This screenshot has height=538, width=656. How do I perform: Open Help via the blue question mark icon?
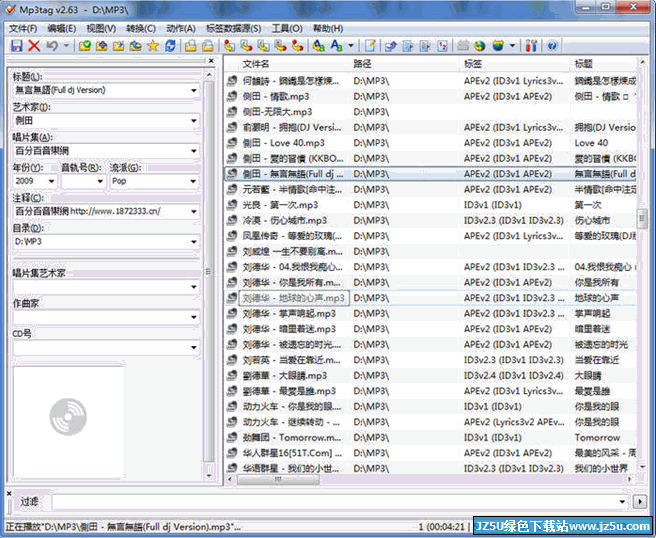(552, 46)
